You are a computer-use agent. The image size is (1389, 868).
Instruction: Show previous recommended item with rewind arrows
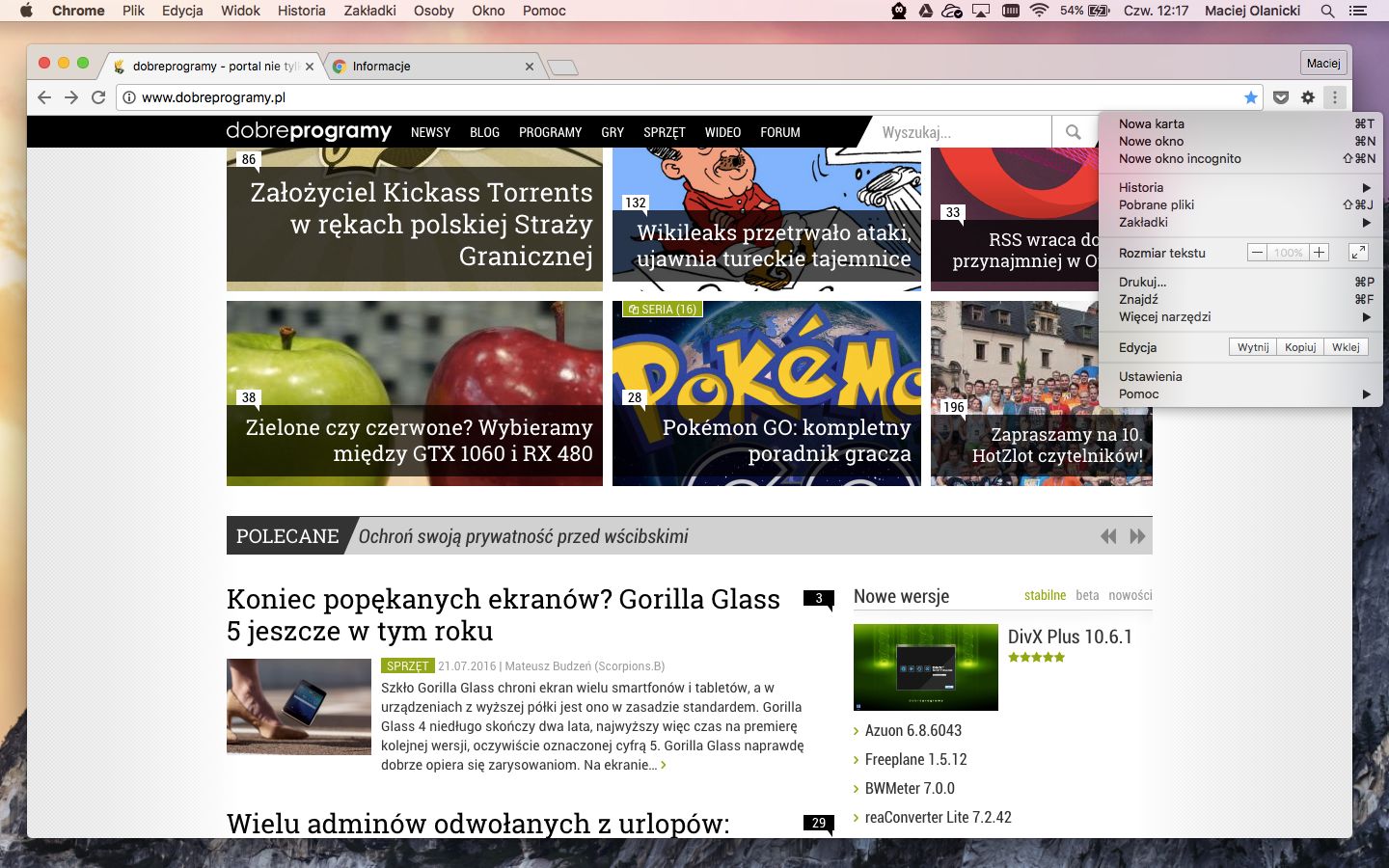click(x=1108, y=536)
